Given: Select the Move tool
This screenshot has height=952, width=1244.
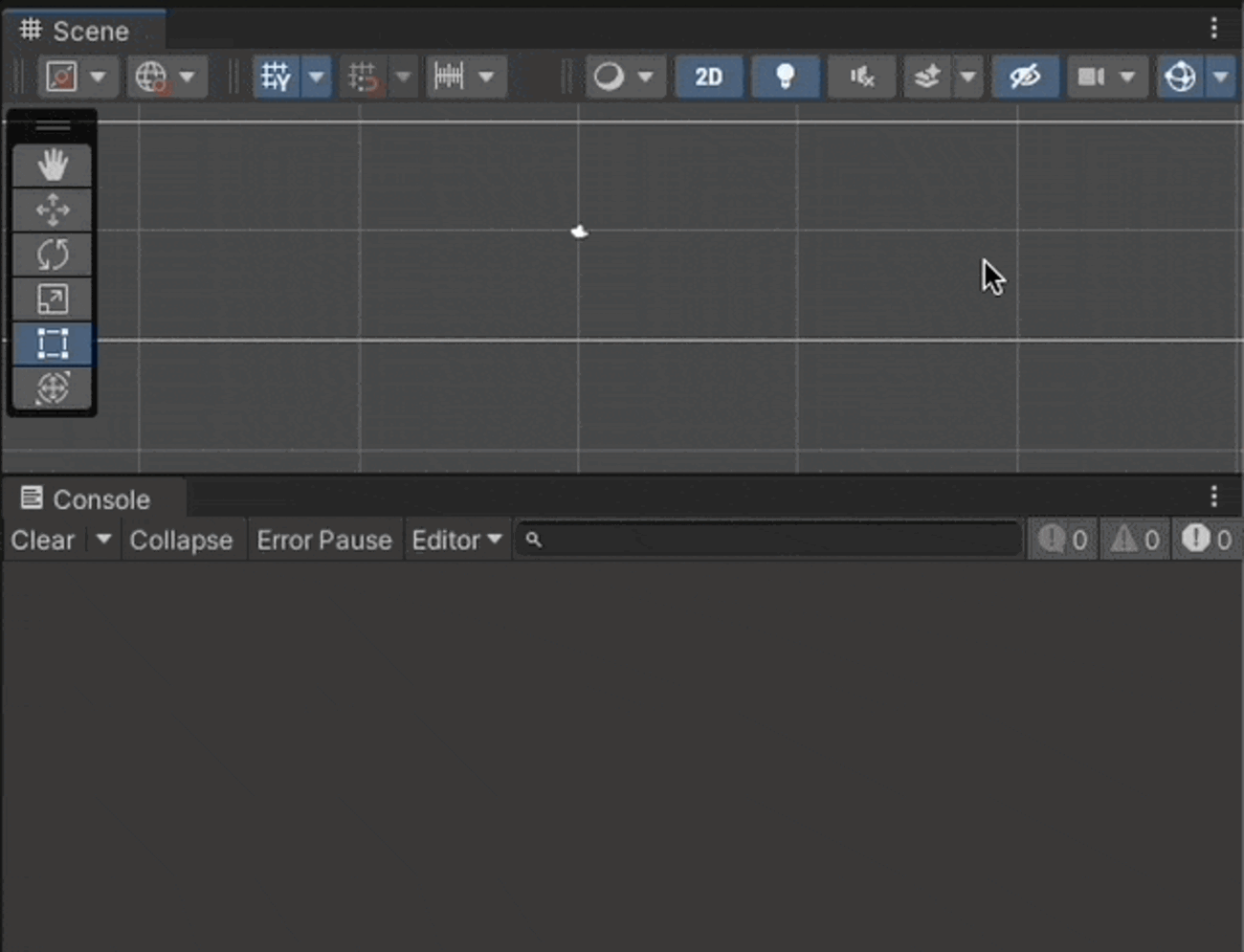Looking at the screenshot, I should pos(52,210).
